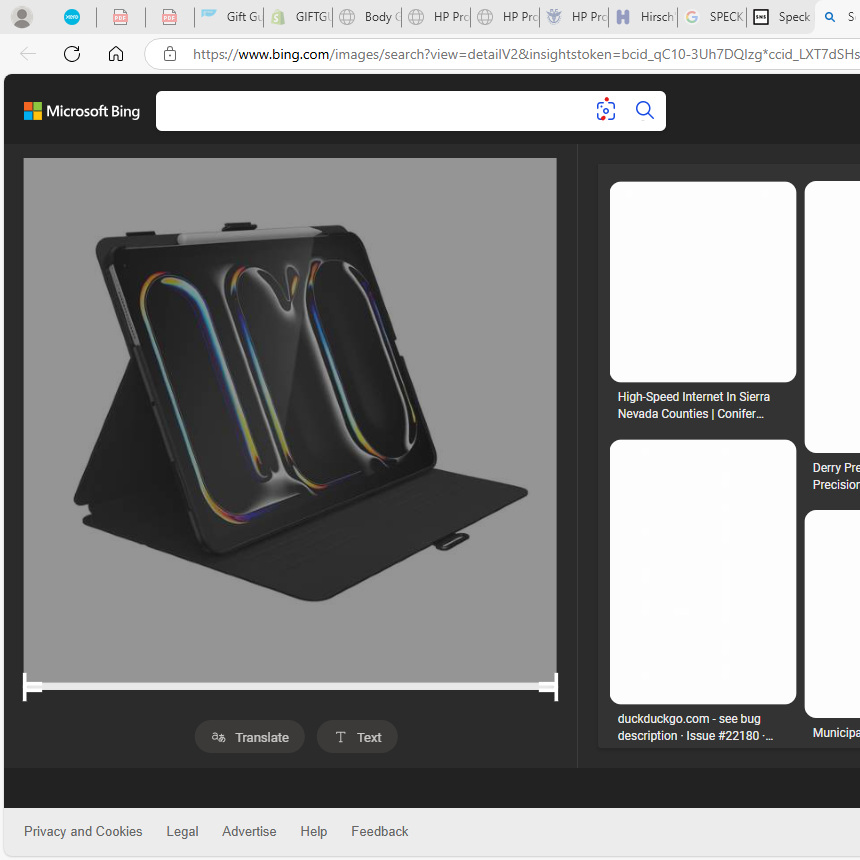Click the visual search camera icon
This screenshot has height=860, width=860.
[606, 111]
